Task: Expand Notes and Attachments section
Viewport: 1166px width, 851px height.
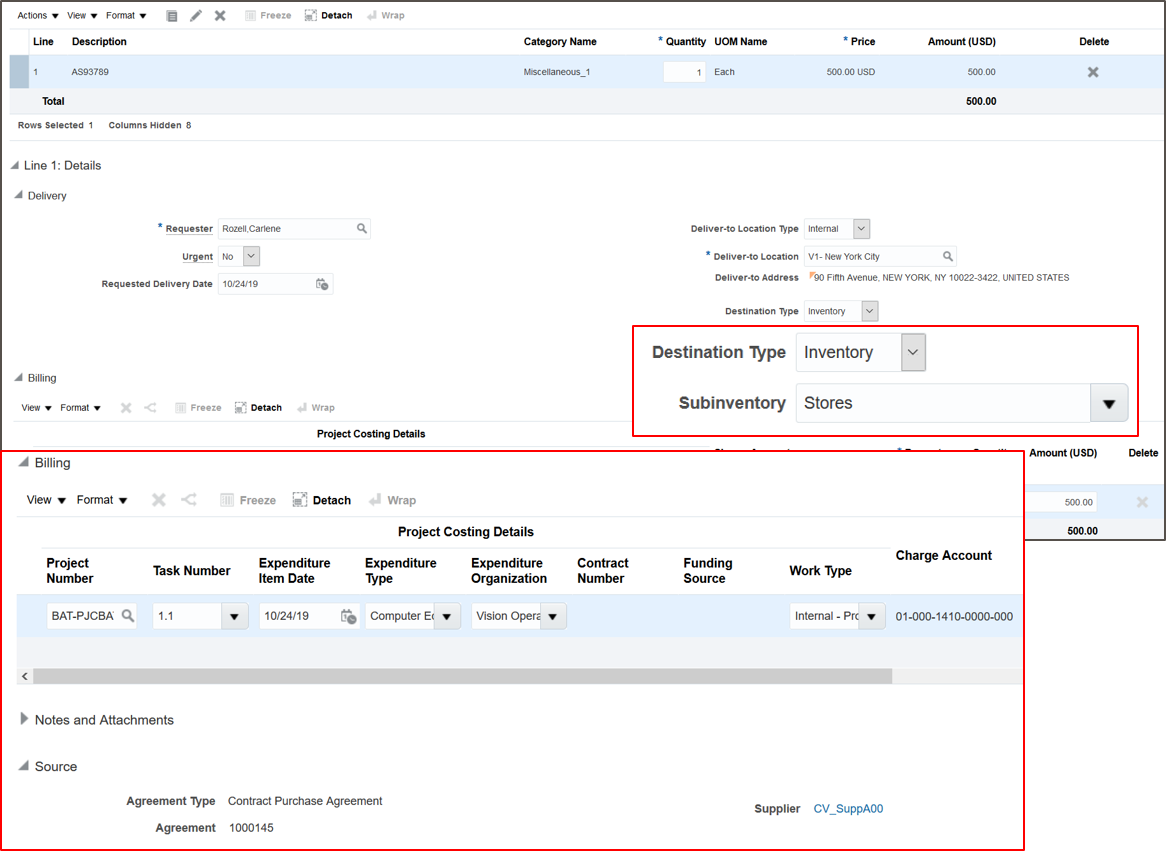Action: click(x=24, y=719)
